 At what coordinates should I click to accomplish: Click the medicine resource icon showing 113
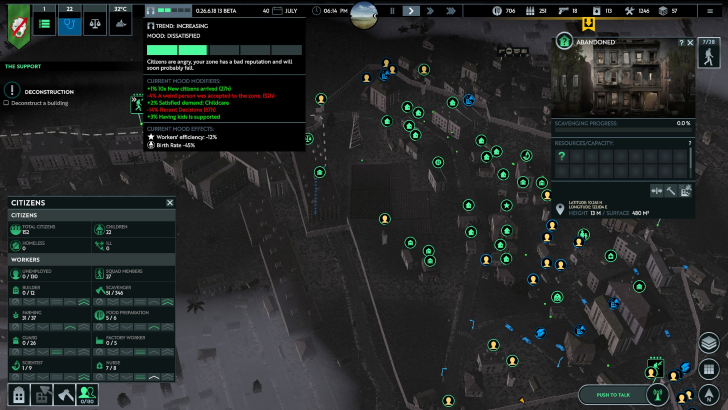[596, 11]
